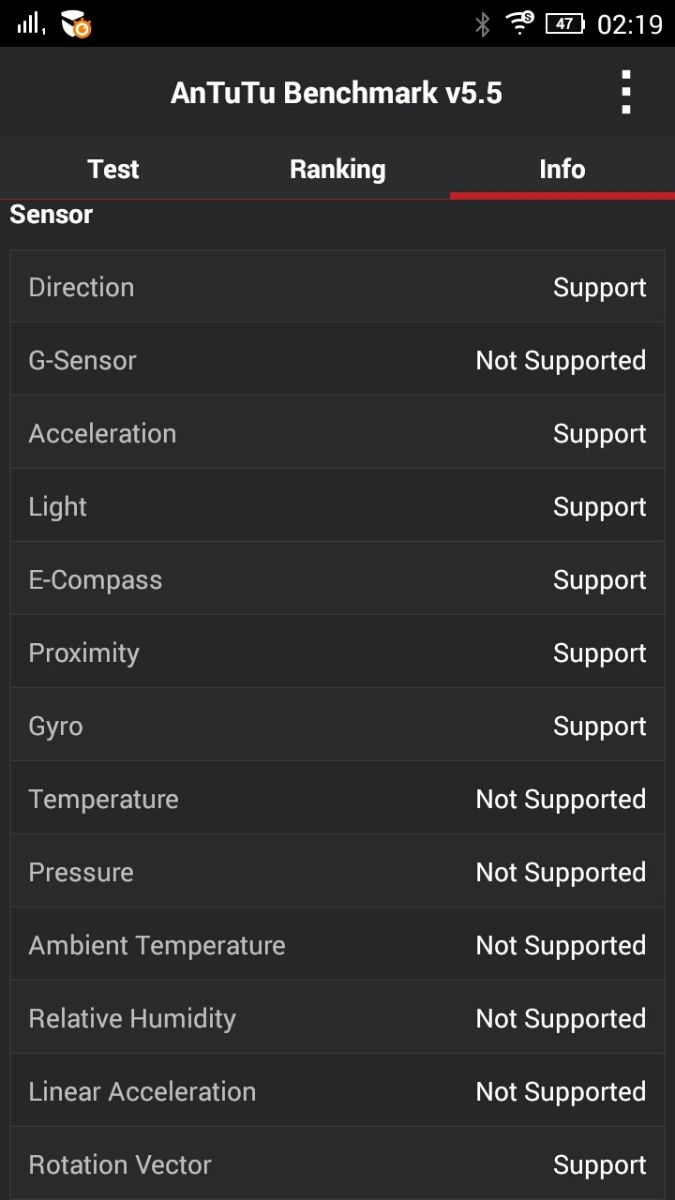The width and height of the screenshot is (675, 1200).
Task: Select the Proximity sensor row
Action: (337, 652)
